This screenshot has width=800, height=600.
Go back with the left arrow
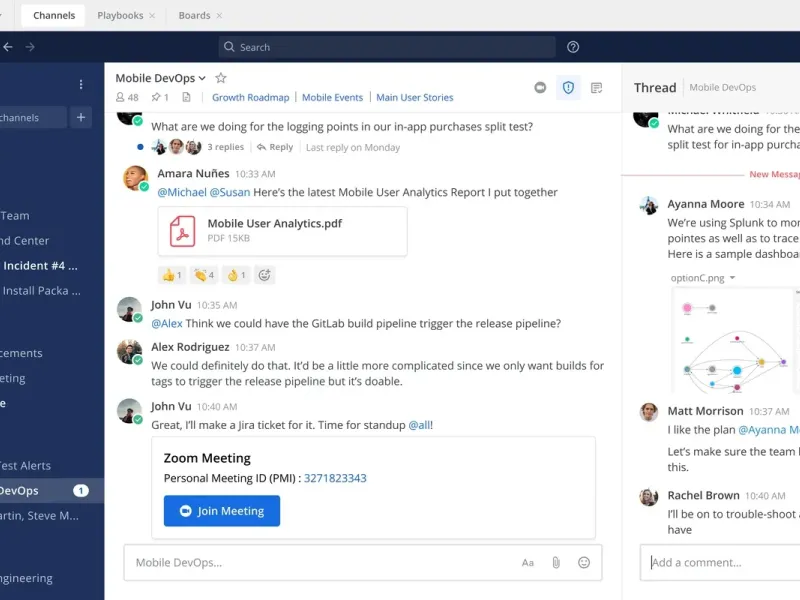coord(8,47)
